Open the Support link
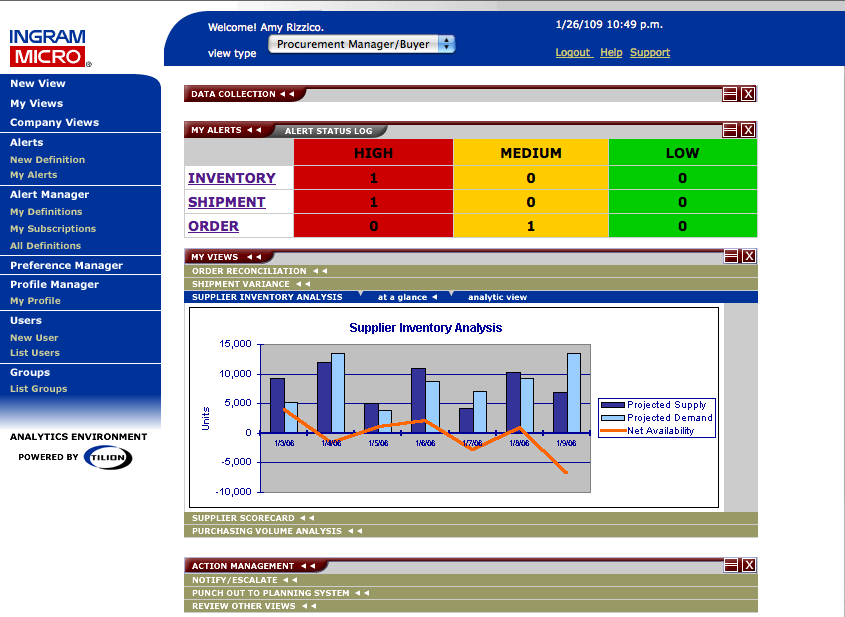The height and width of the screenshot is (617, 845). (650, 52)
